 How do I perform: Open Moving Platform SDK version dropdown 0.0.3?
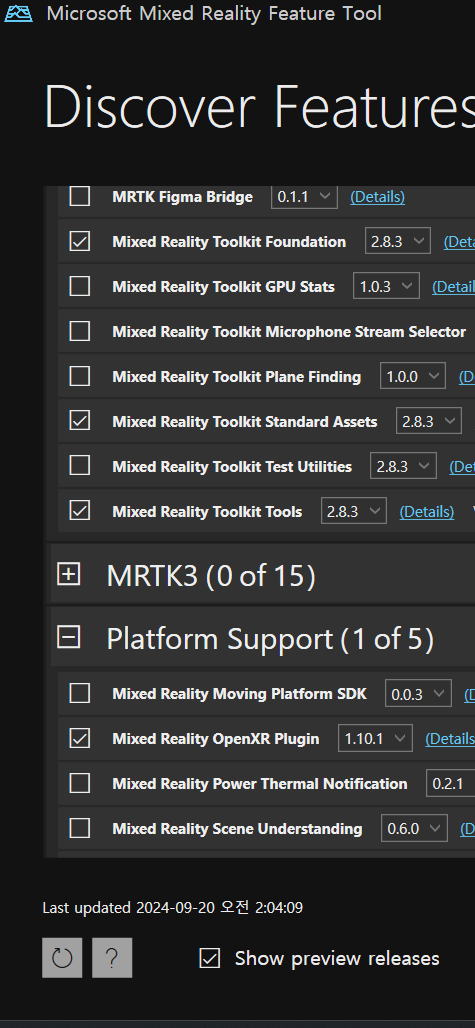(418, 693)
